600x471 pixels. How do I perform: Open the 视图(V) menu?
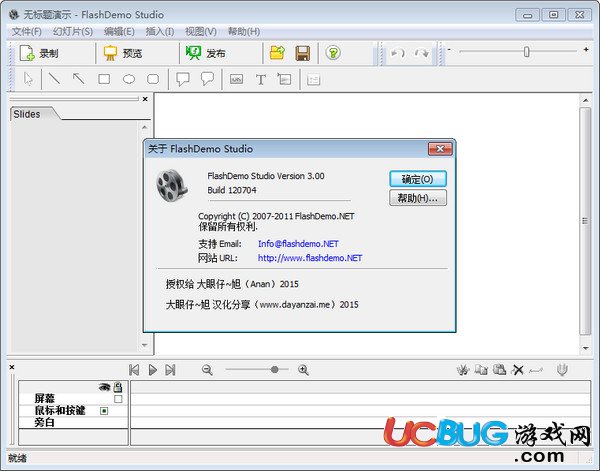coord(201,31)
